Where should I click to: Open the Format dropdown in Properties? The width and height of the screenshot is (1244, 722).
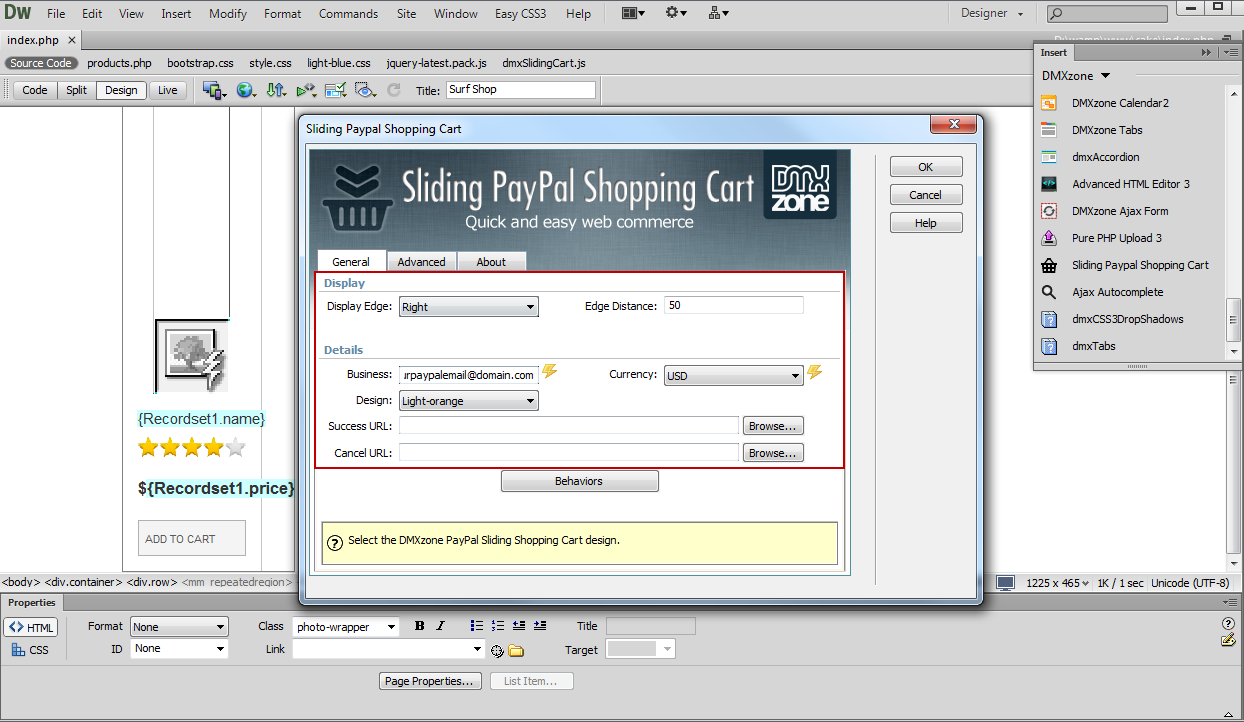[180, 627]
